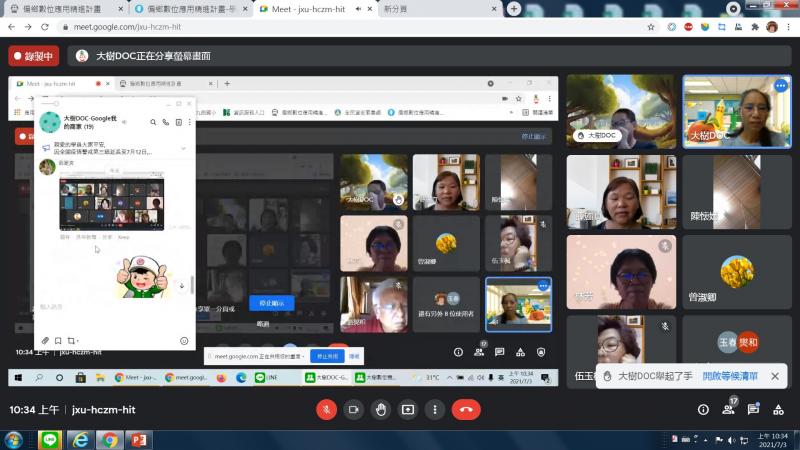
Task: Show the participants list with 17 badge
Action: pos(729,409)
